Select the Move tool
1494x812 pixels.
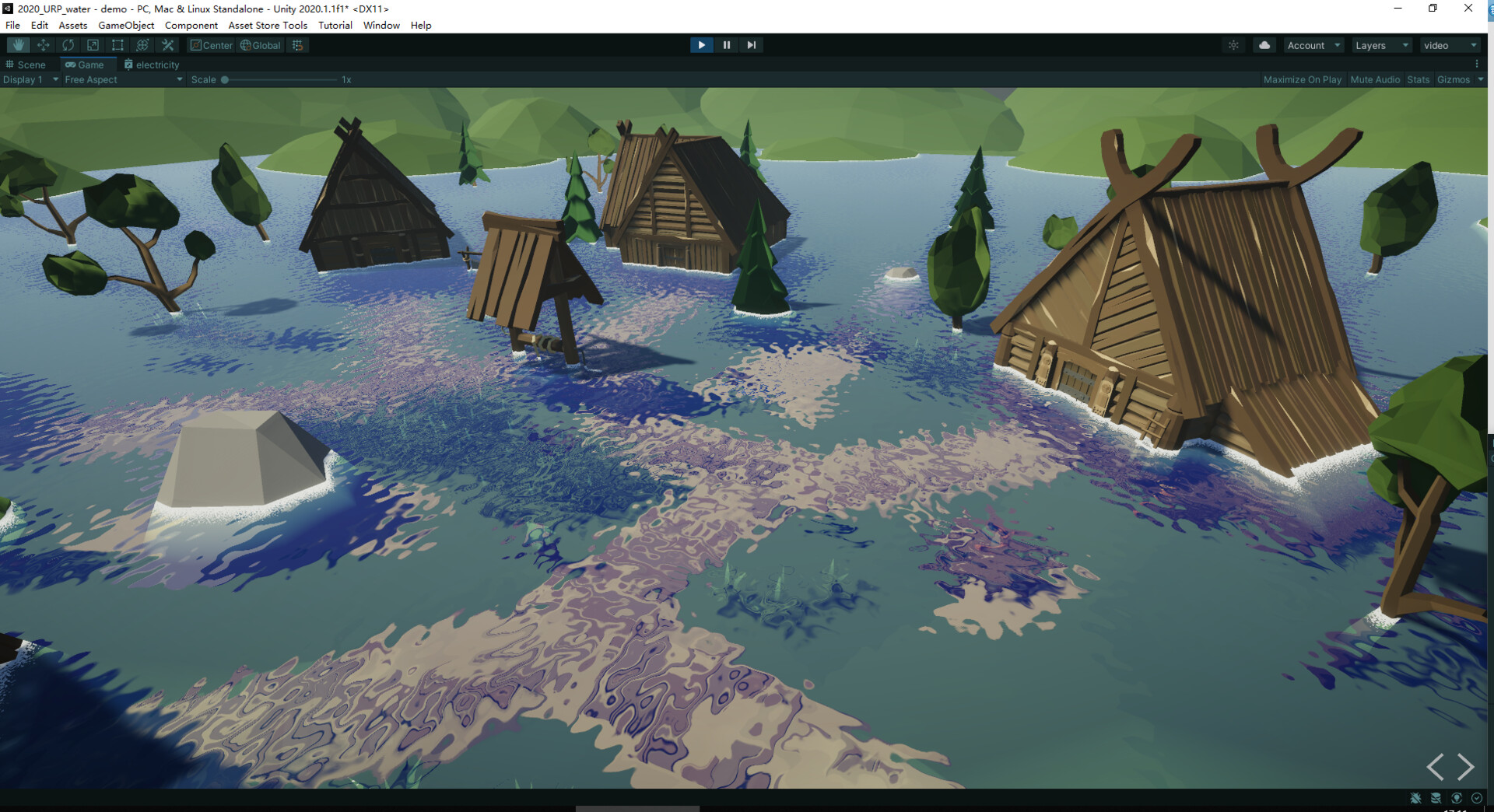point(44,45)
